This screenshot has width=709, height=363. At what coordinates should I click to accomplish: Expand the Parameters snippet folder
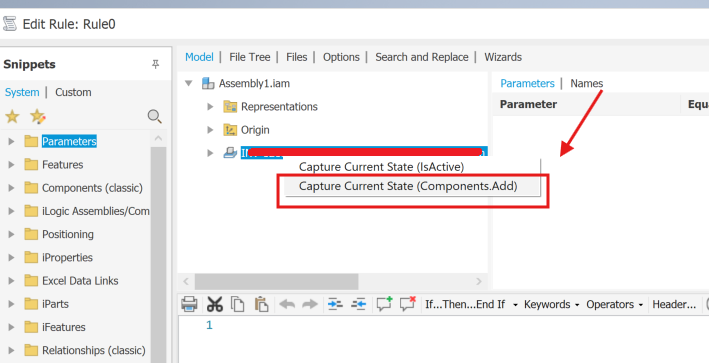[11, 141]
